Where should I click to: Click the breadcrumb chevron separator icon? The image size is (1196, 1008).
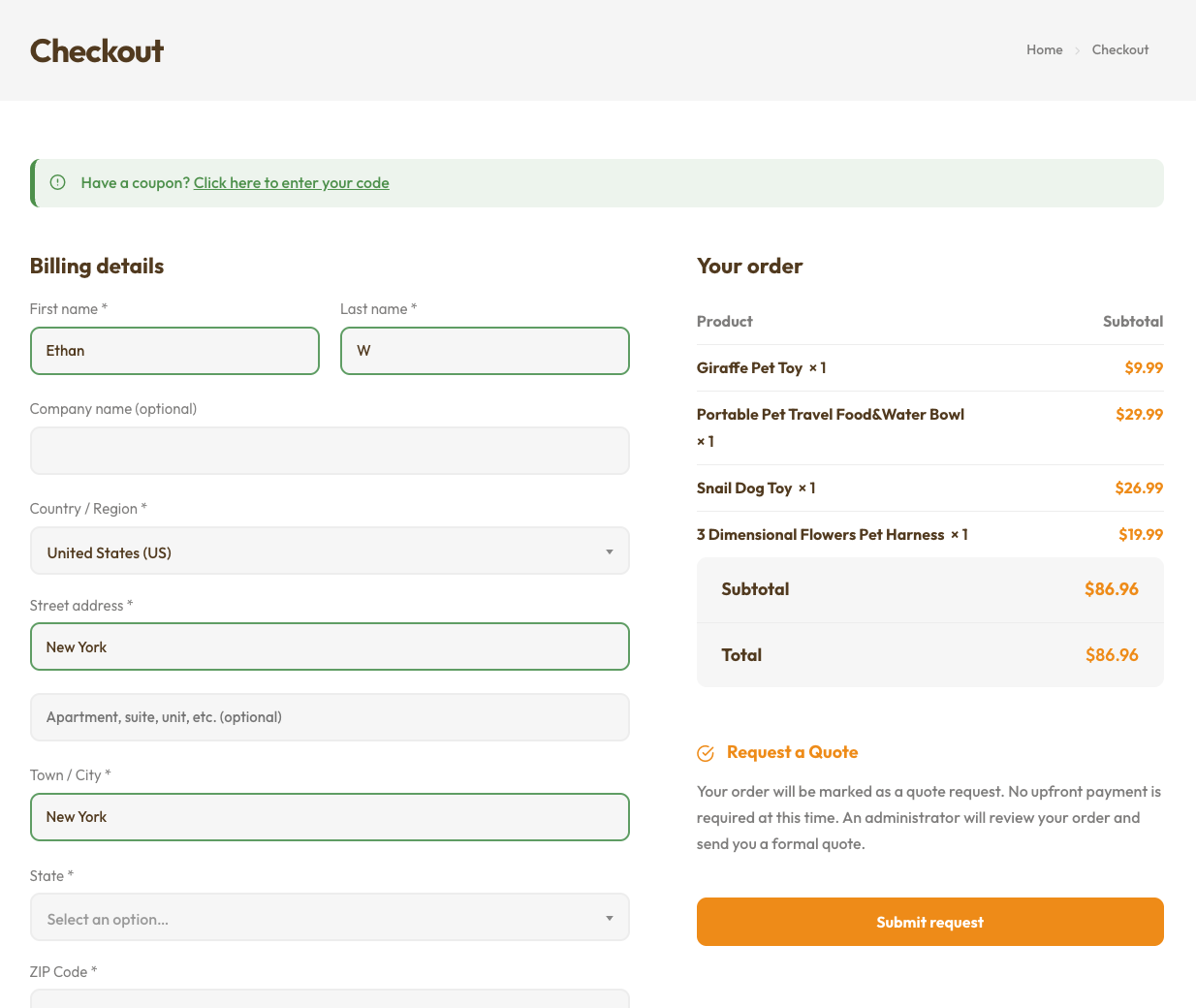[1077, 50]
